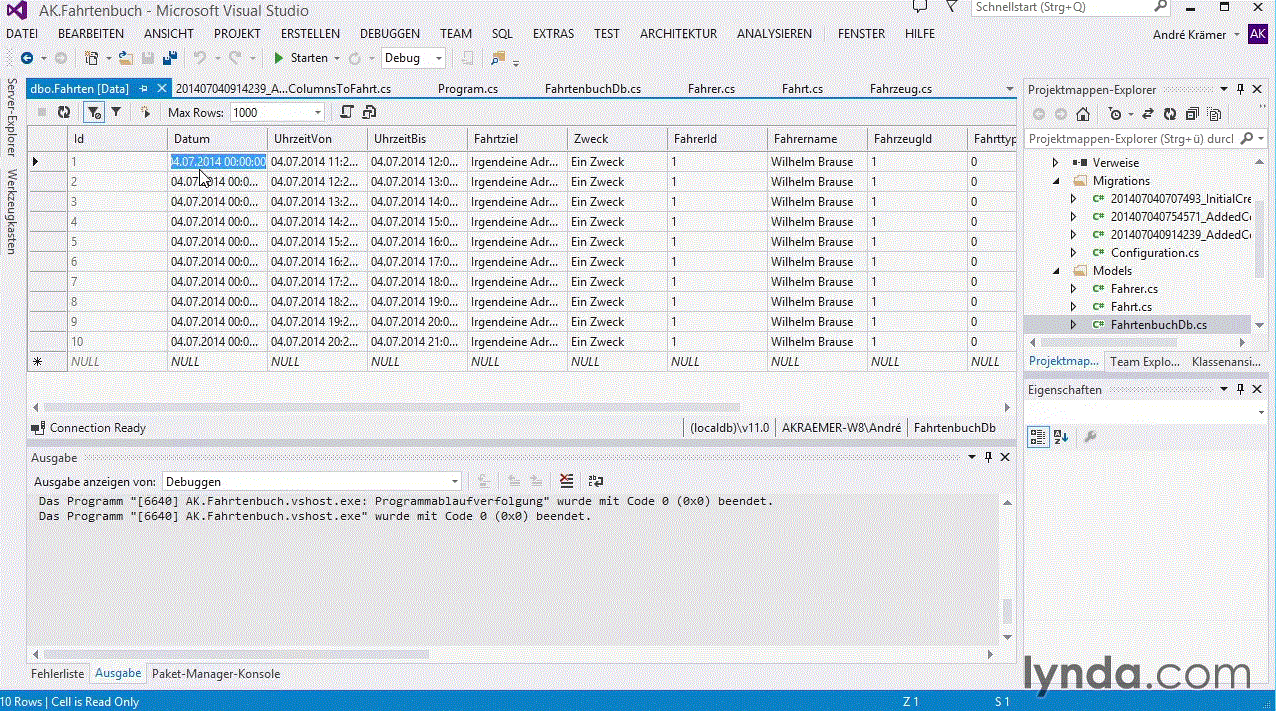Open the EXTRAS menu
The image size is (1276, 711).
point(553,33)
